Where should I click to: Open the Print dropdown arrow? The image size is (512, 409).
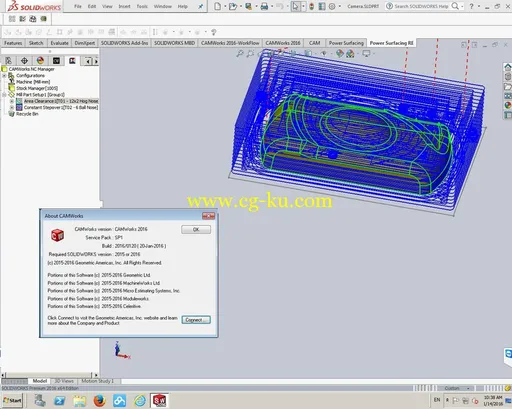[x=272, y=6]
